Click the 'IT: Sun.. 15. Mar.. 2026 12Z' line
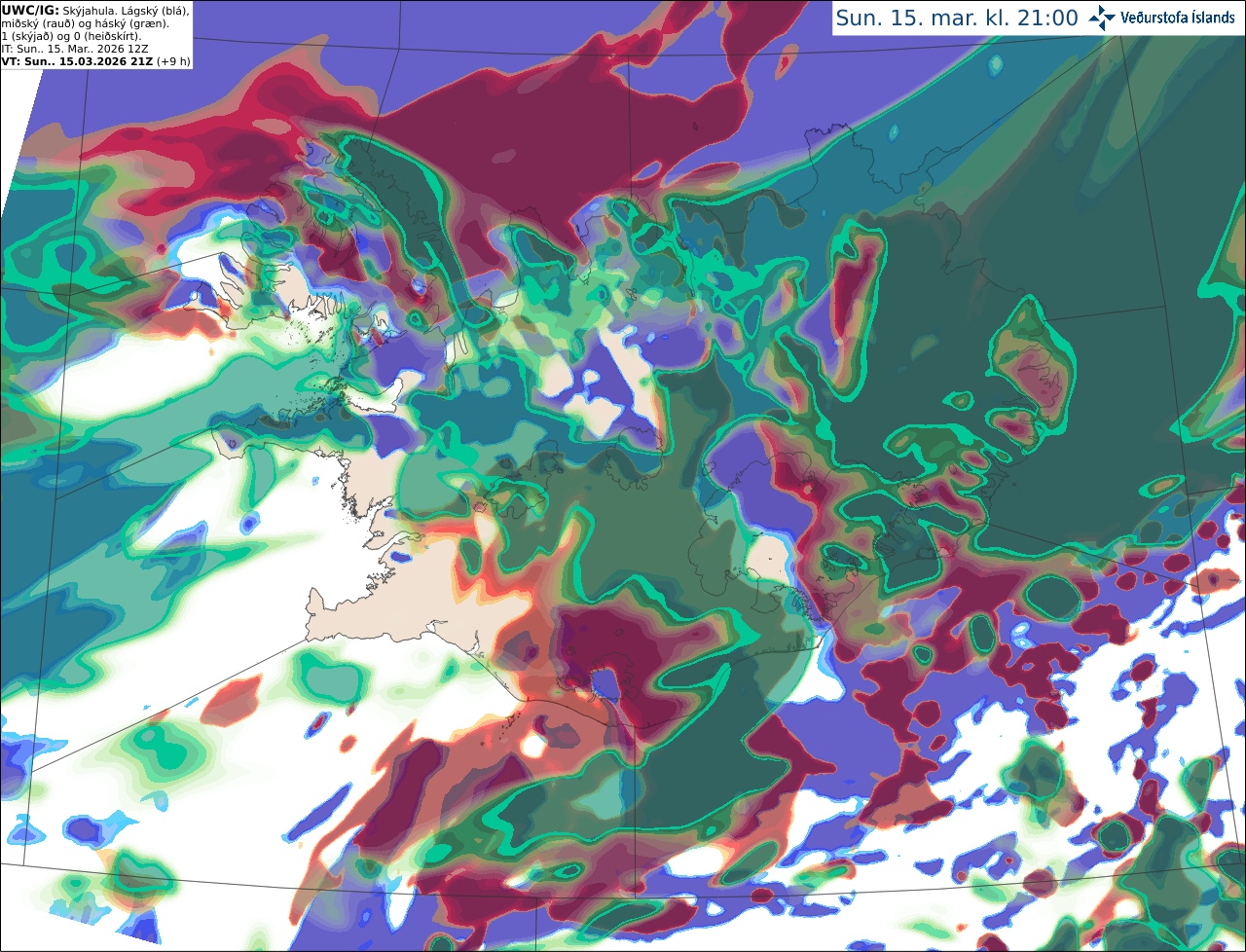 coord(75,49)
